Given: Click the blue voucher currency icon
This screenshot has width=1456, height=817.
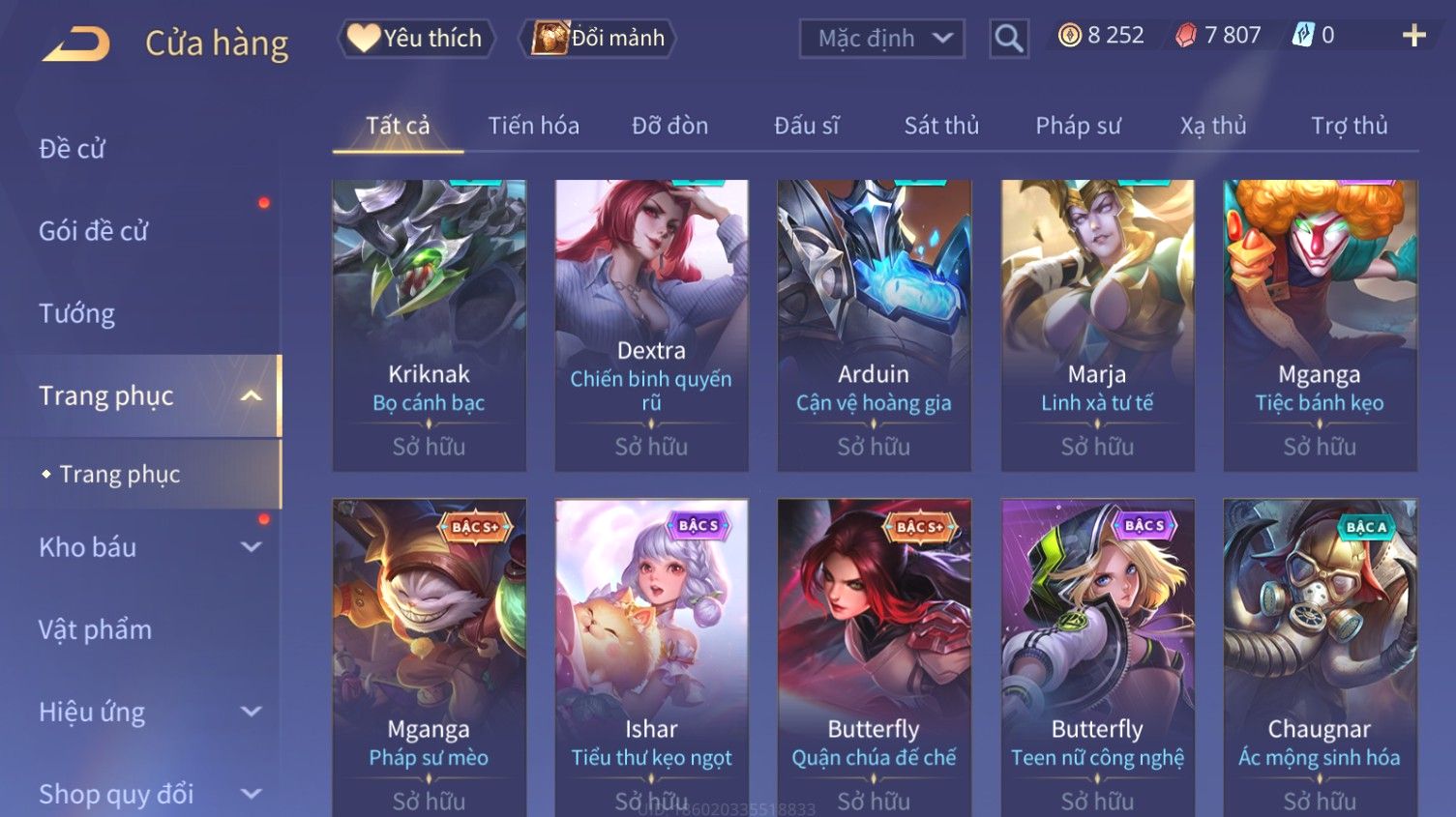Looking at the screenshot, I should click(x=1303, y=36).
